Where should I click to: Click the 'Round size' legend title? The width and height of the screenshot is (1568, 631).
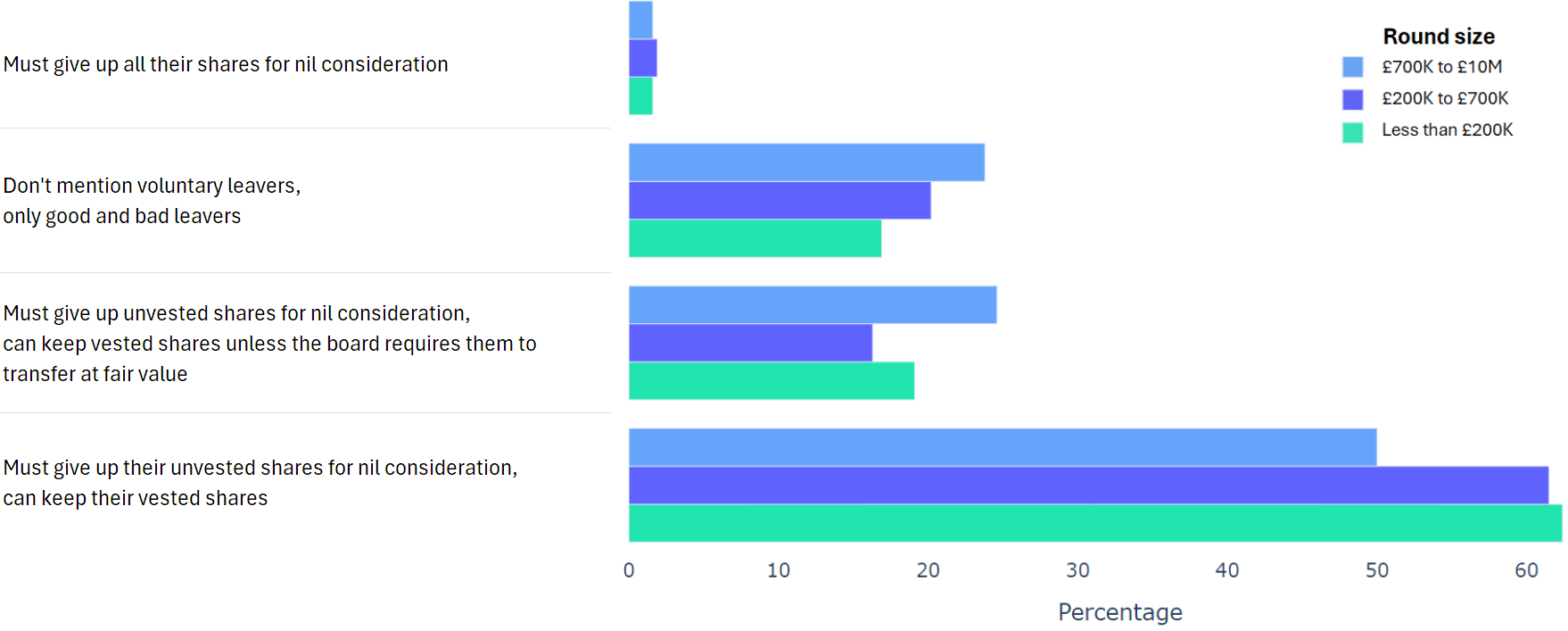(x=1438, y=37)
